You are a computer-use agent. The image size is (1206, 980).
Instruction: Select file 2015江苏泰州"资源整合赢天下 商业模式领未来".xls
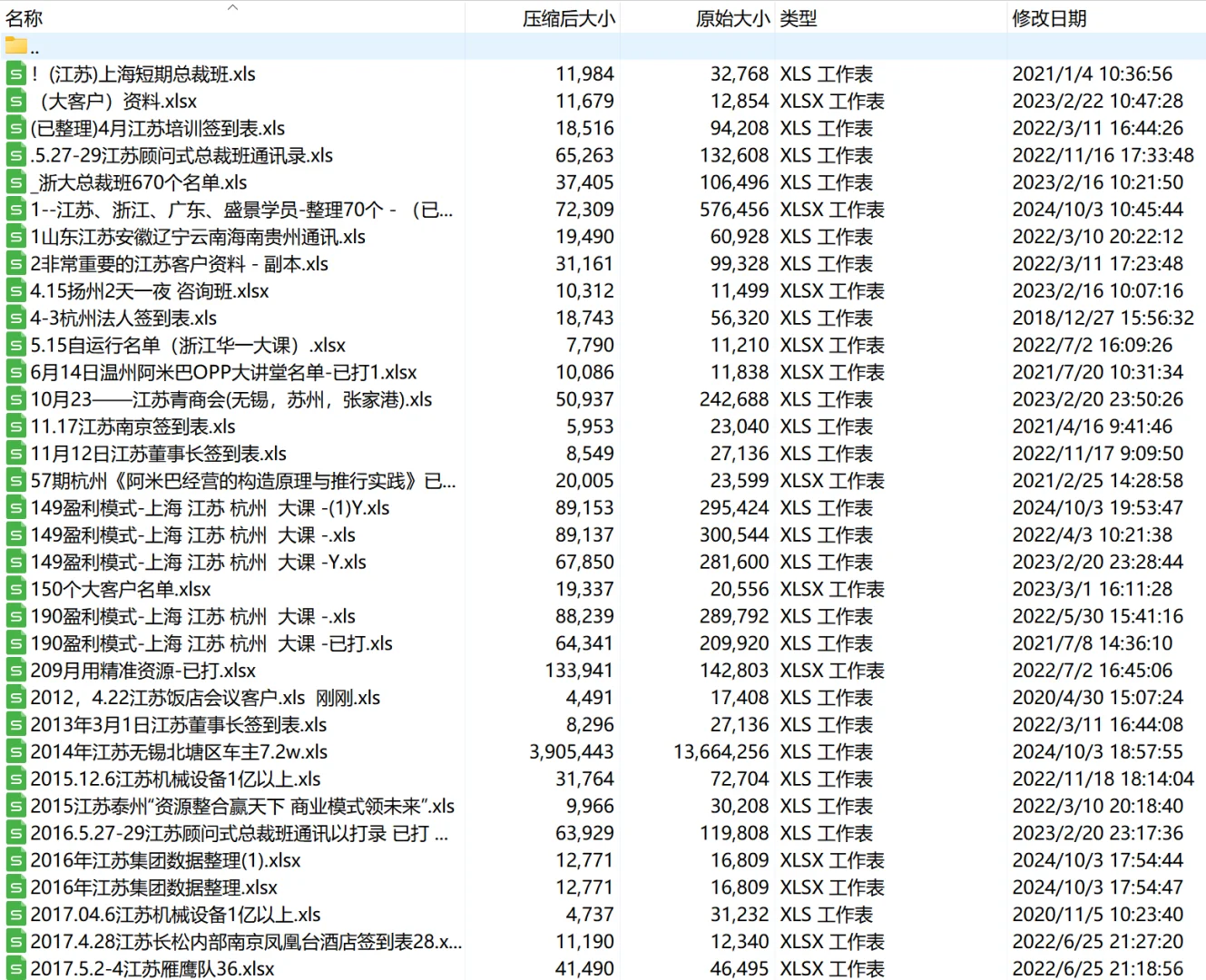[242, 806]
